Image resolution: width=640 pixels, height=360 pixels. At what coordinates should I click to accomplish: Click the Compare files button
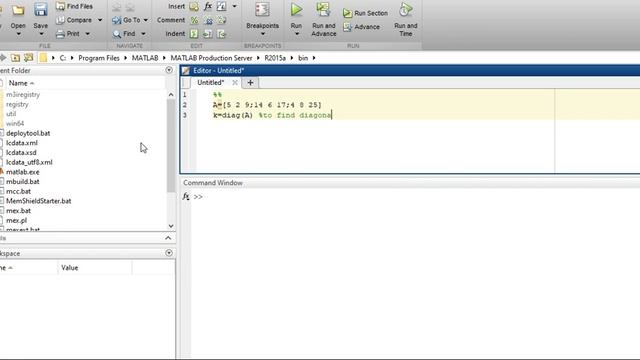(x=74, y=20)
